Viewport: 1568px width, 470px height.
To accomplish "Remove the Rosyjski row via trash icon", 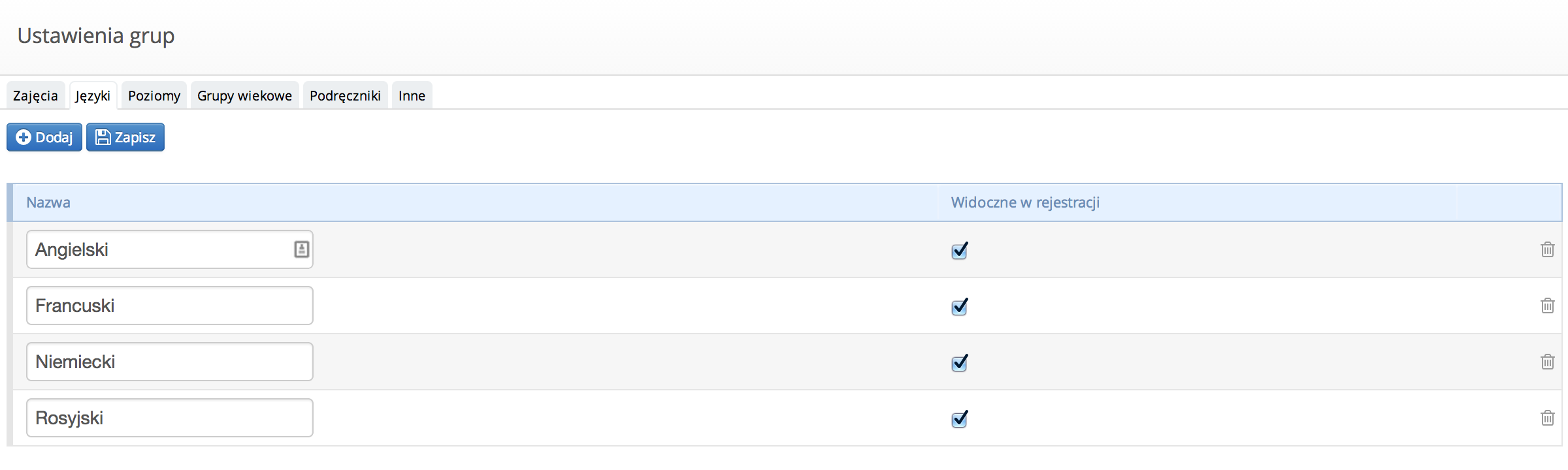I will 1547,418.
